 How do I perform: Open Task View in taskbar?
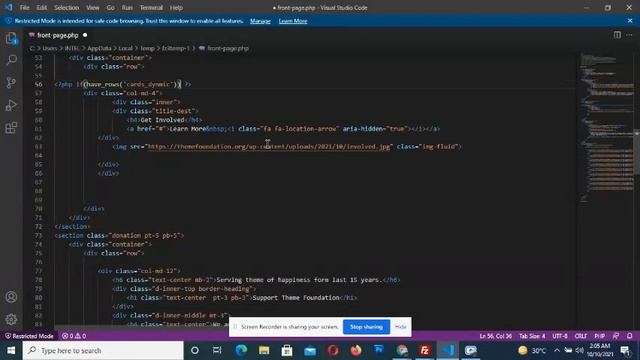click(217, 350)
